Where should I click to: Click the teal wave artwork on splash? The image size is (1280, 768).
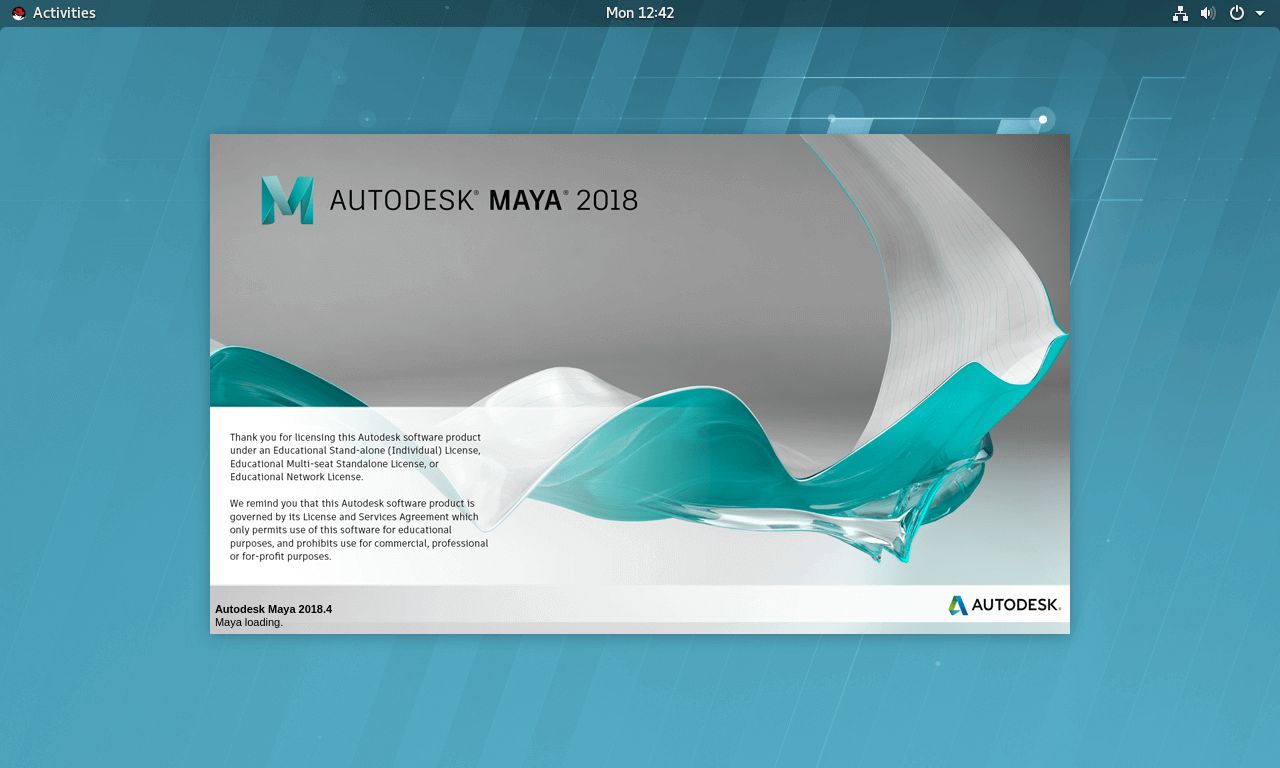(x=700, y=440)
